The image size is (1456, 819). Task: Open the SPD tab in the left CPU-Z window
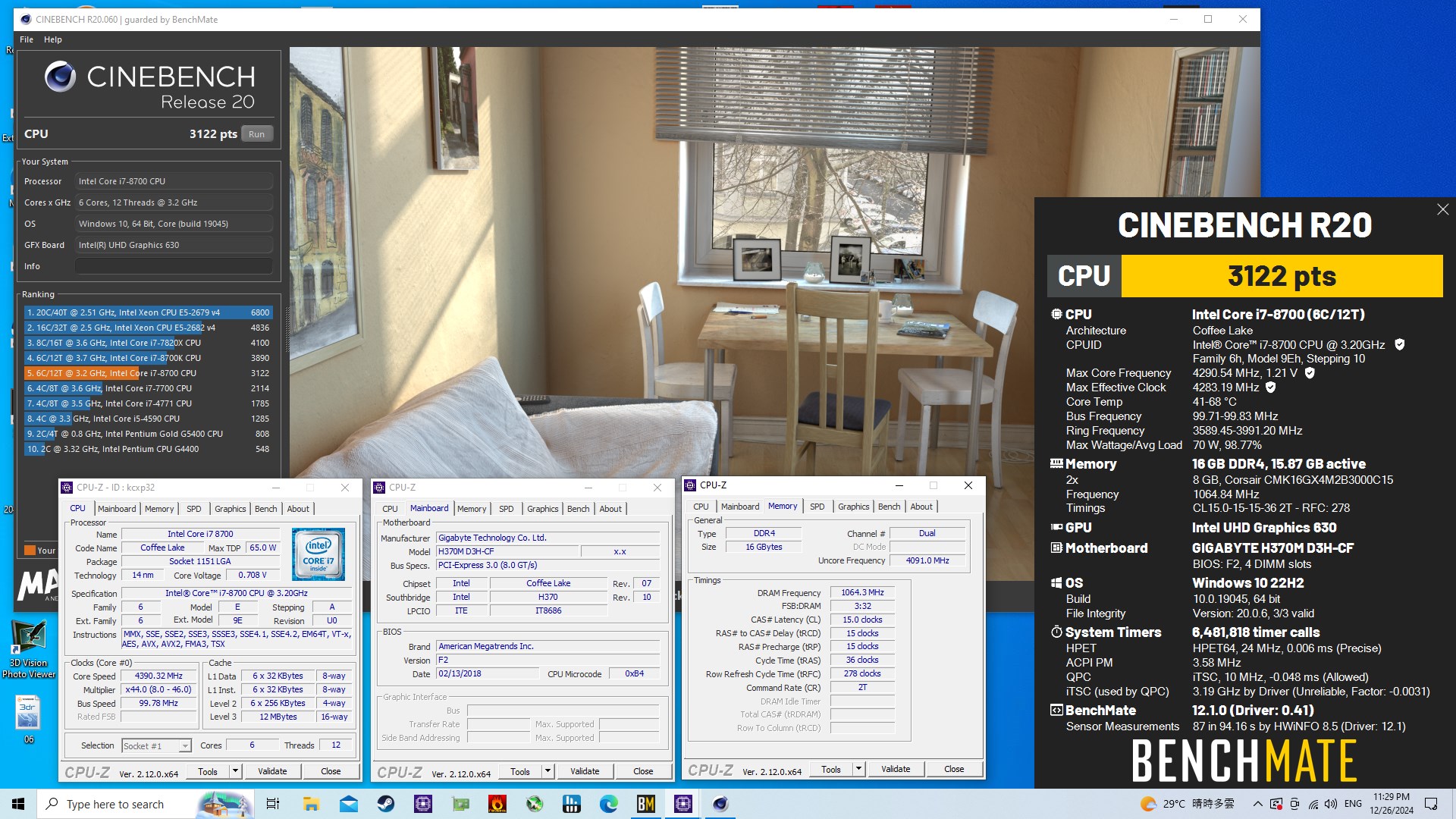pyautogui.click(x=194, y=509)
